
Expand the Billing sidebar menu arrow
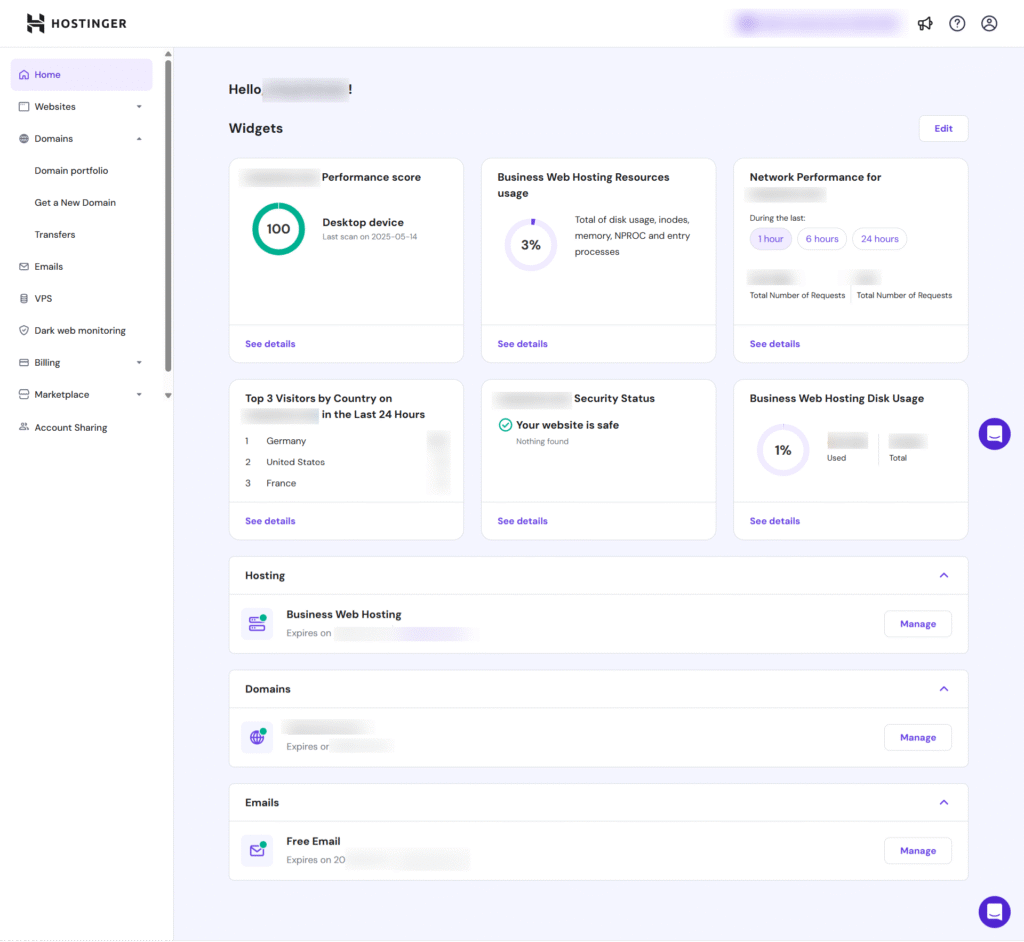(139, 363)
